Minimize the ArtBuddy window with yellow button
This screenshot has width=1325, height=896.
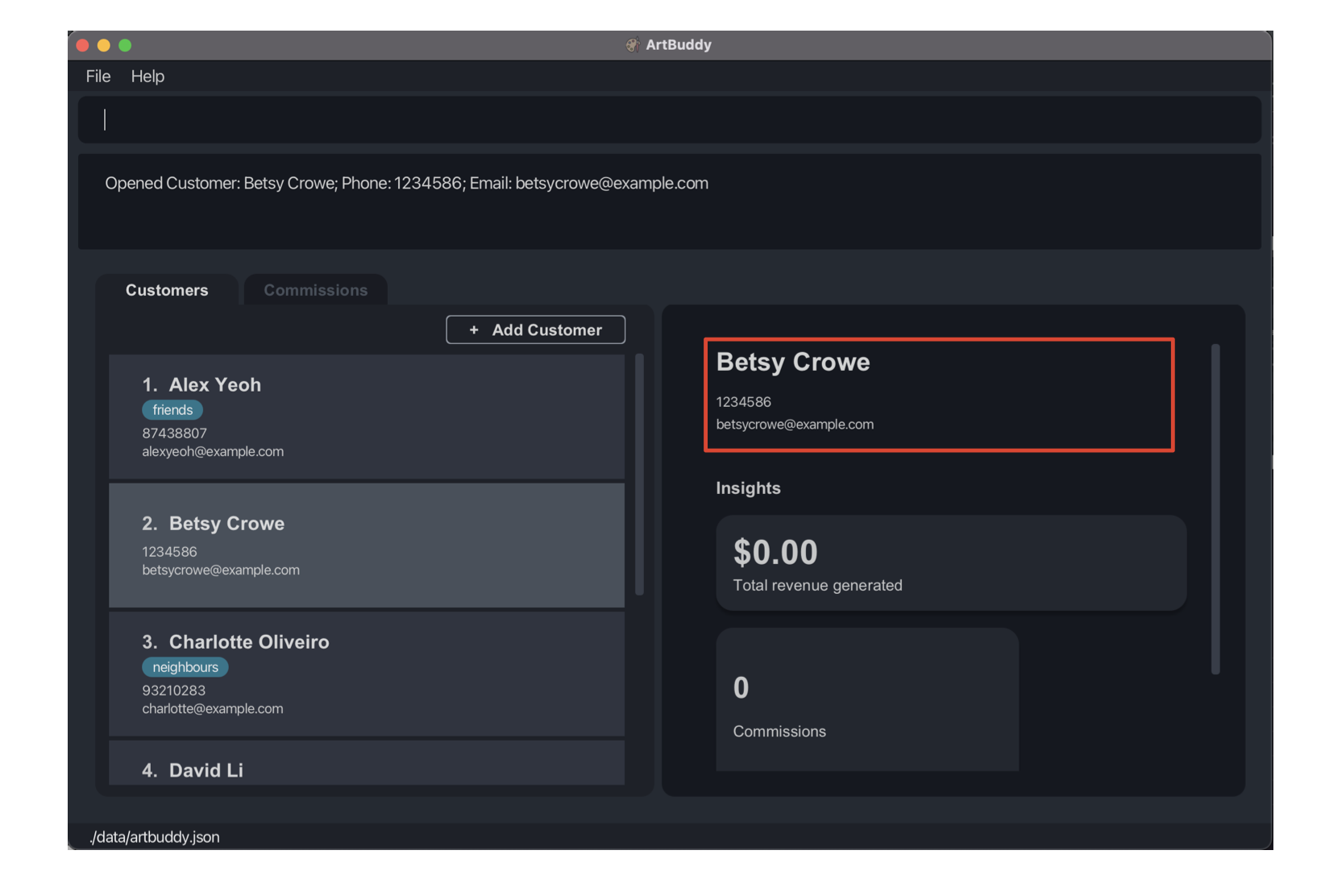click(103, 45)
